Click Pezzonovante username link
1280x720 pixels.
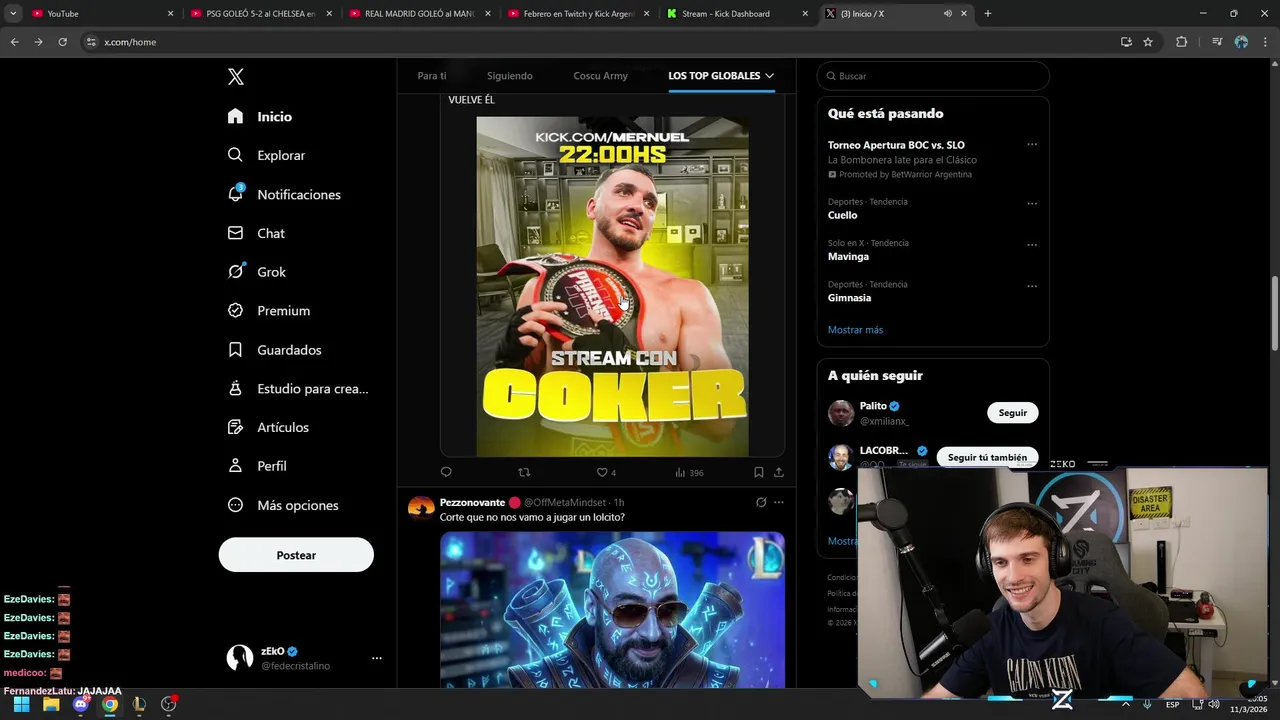click(x=472, y=502)
